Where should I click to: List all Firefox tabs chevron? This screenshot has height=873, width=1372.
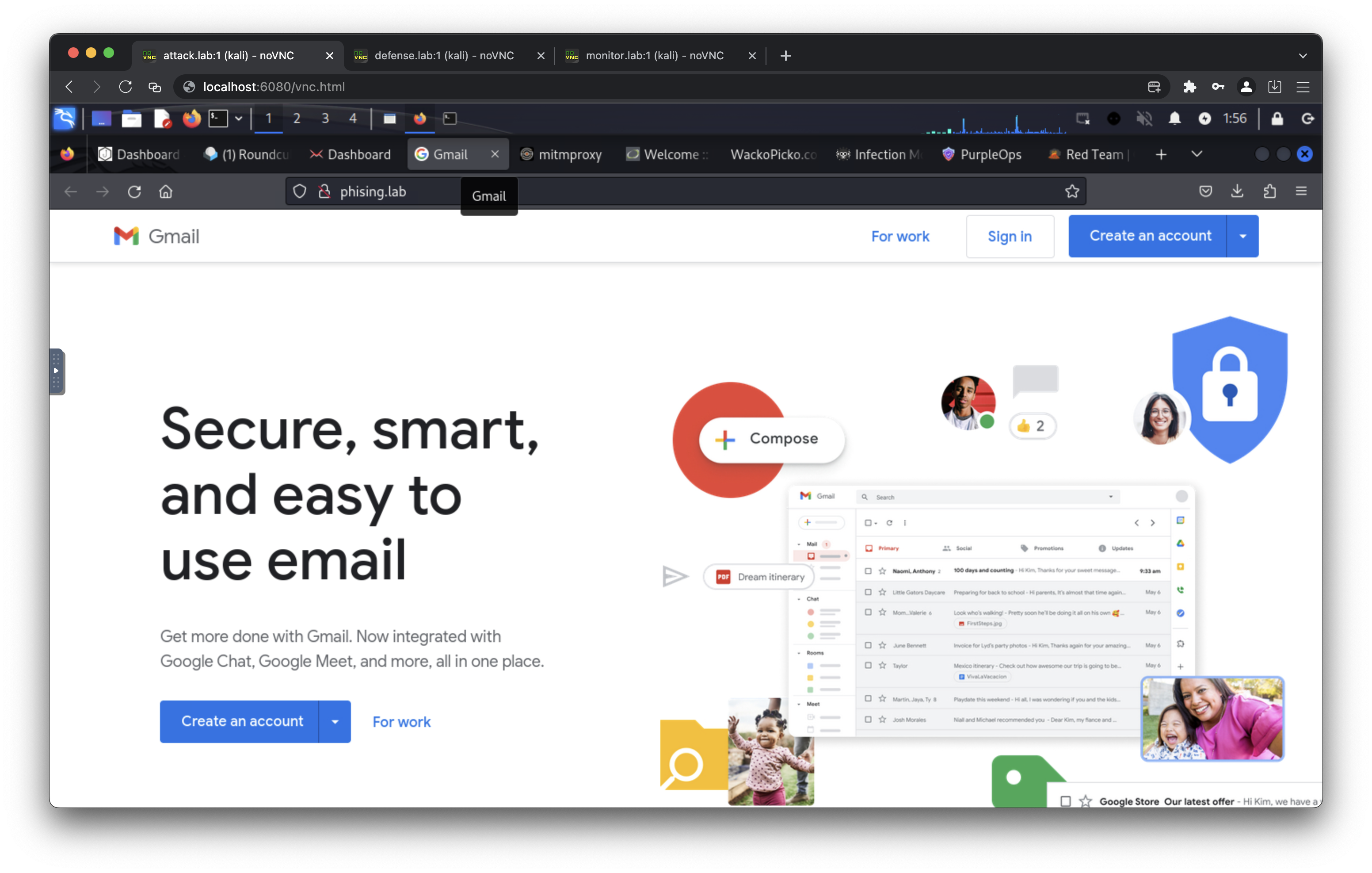coord(1197,154)
